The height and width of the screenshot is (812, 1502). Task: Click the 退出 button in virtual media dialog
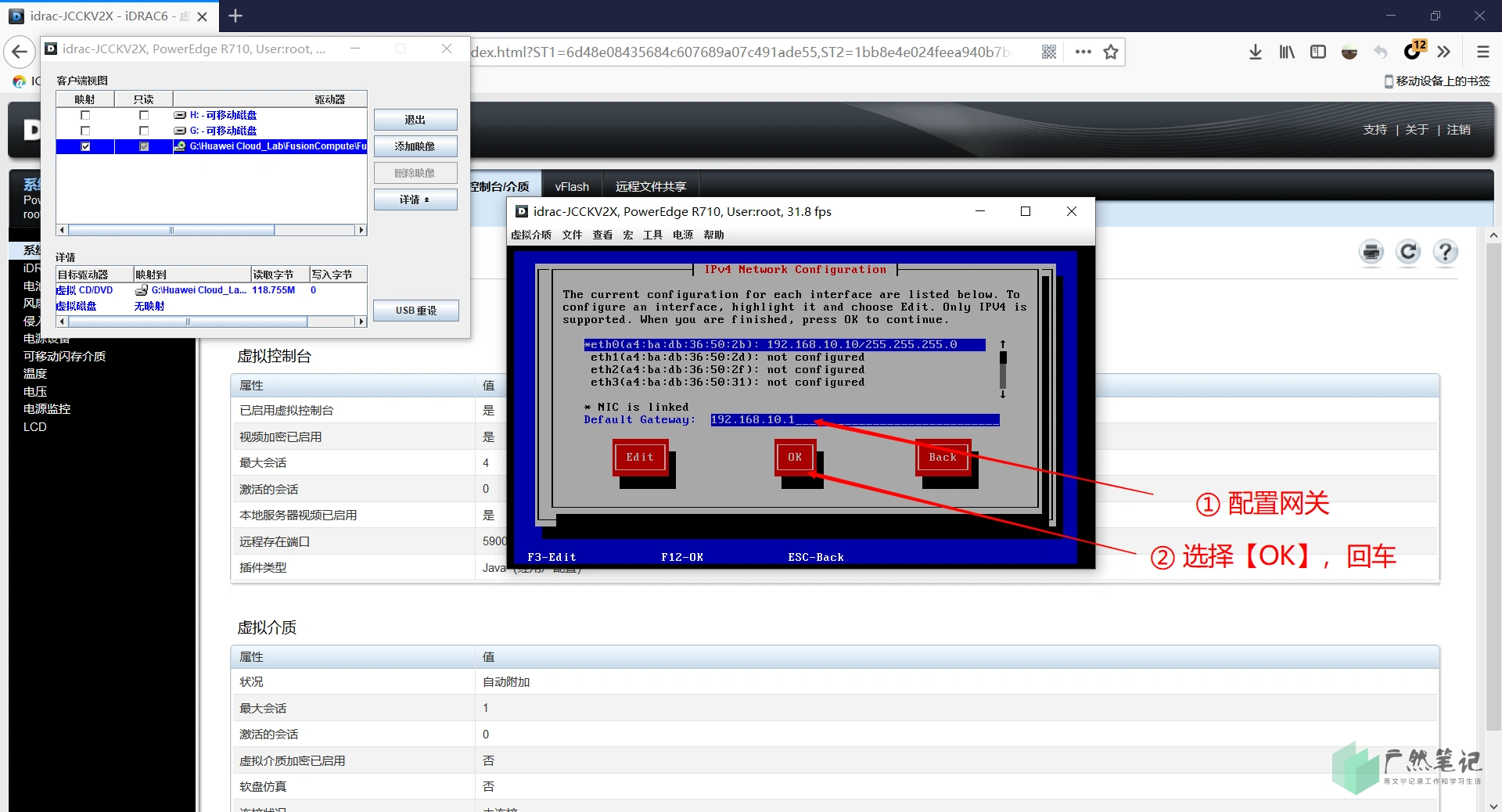[x=415, y=120]
